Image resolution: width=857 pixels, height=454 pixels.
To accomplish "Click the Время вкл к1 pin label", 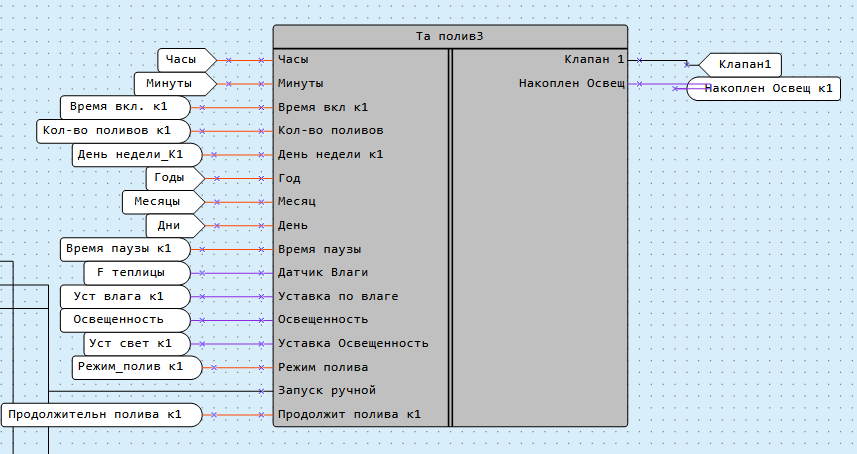I will 323,108.
